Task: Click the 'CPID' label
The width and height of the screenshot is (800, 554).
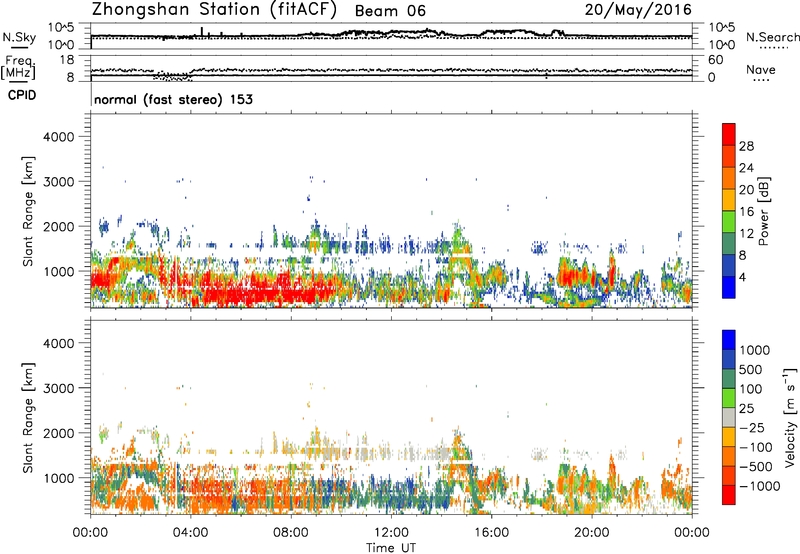Action: click(x=22, y=95)
